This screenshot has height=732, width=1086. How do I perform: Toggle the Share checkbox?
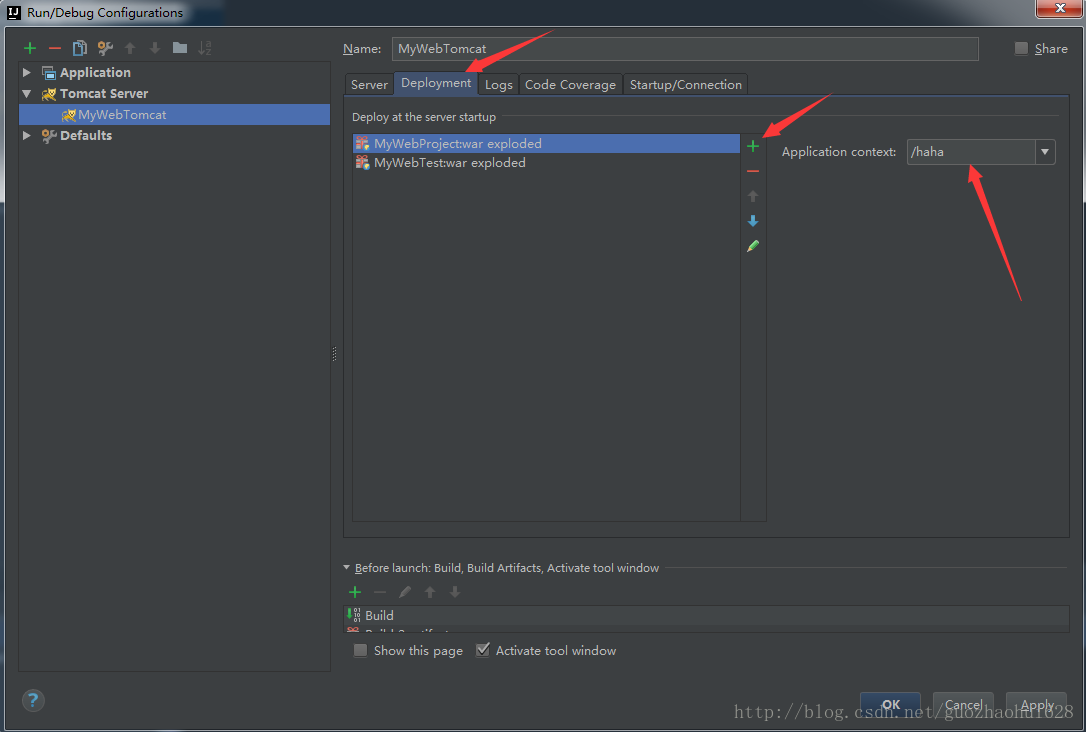[x=1021, y=48]
